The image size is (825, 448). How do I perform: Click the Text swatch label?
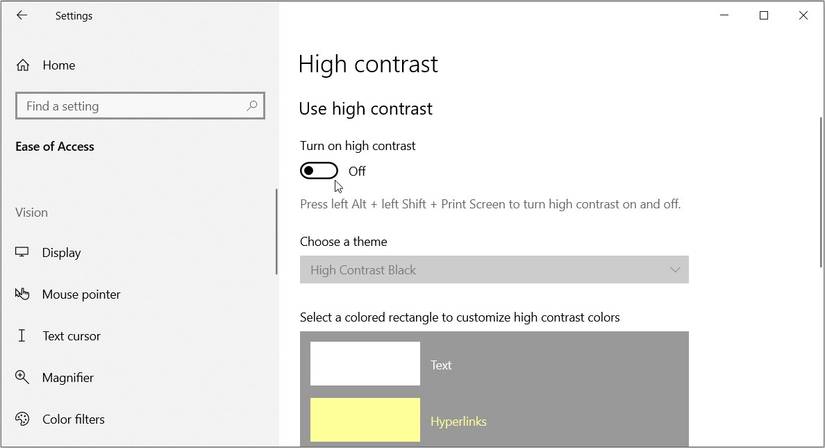tap(441, 365)
